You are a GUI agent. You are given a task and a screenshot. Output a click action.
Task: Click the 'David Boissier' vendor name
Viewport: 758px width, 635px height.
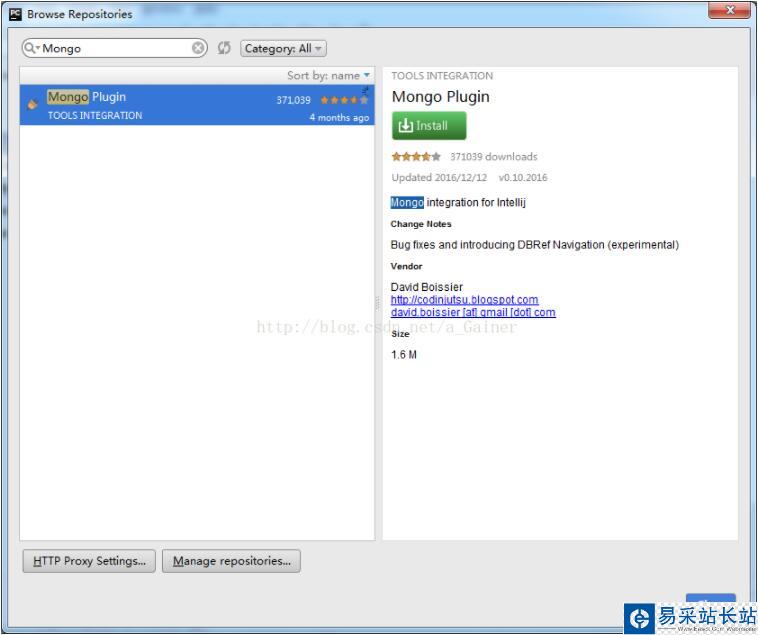pyautogui.click(x=426, y=287)
